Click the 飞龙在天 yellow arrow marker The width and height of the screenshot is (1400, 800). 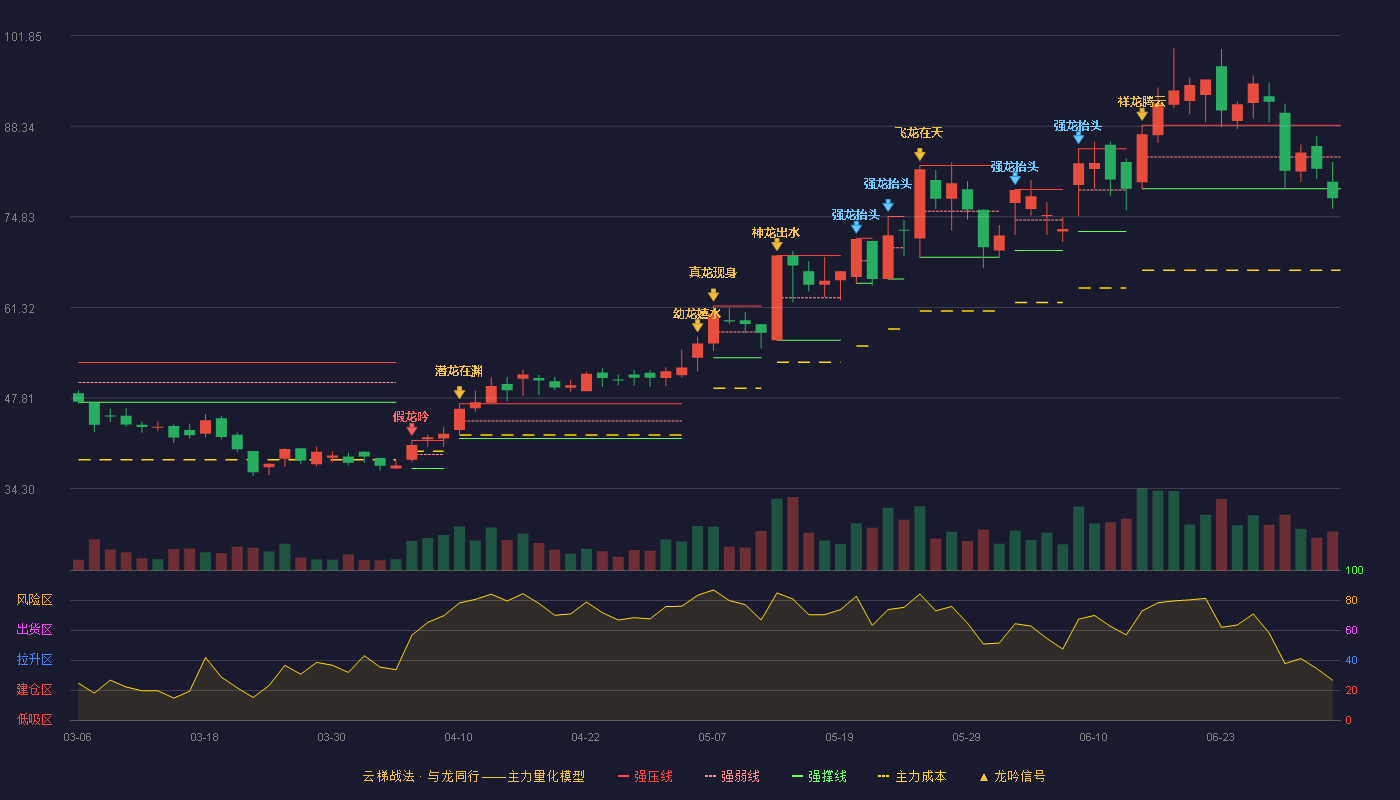[920, 155]
